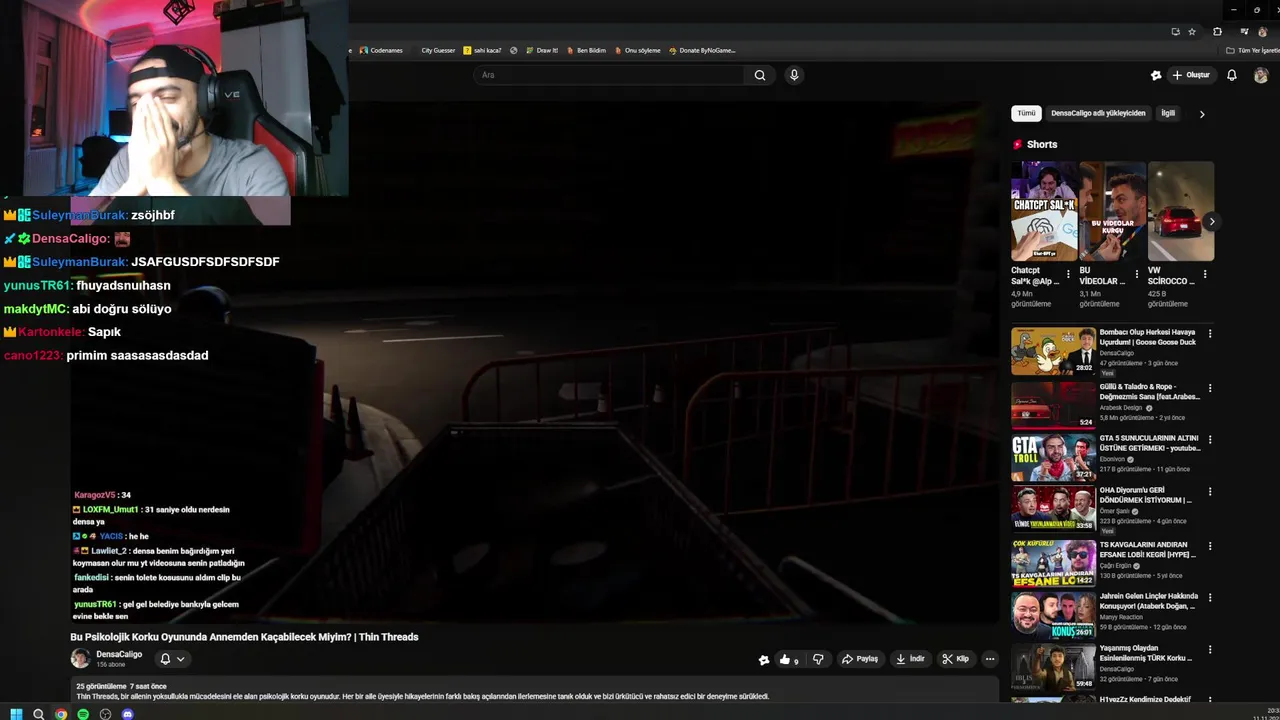This screenshot has height=720, width=1280.
Task: Open the Ben Bildim bookmark
Action: (x=586, y=50)
